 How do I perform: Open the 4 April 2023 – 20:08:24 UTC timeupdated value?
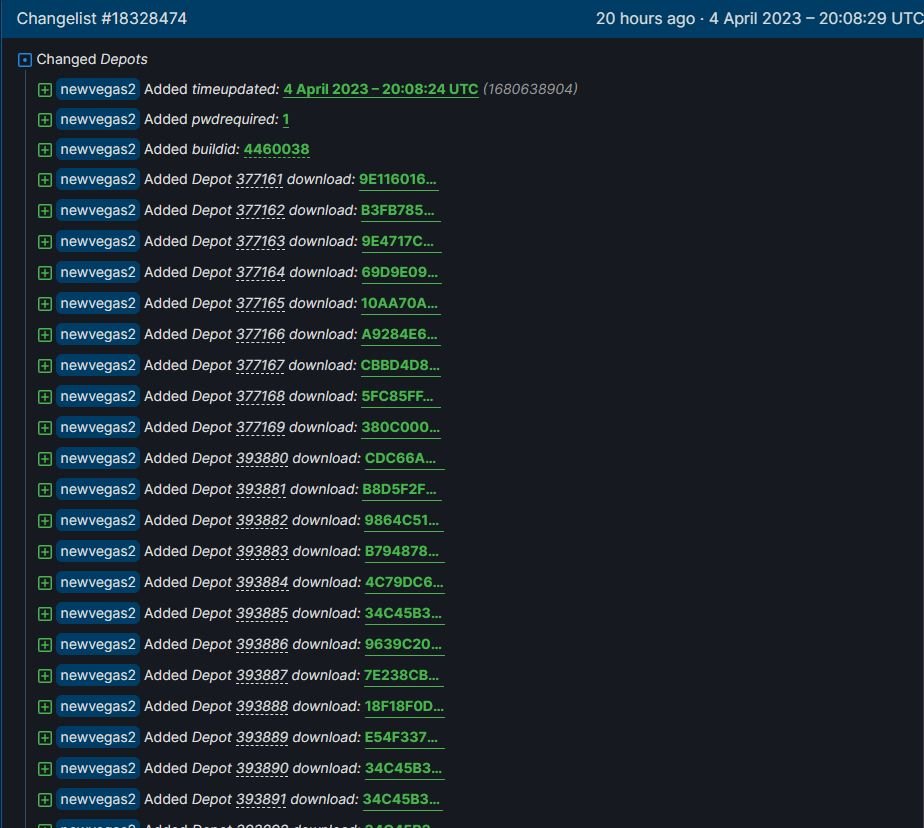[381, 90]
